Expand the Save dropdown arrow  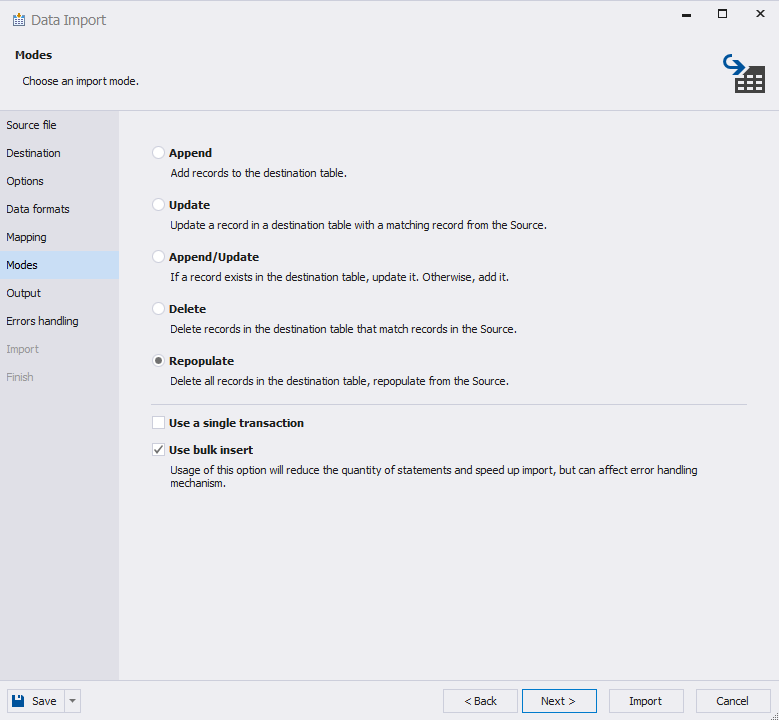73,701
